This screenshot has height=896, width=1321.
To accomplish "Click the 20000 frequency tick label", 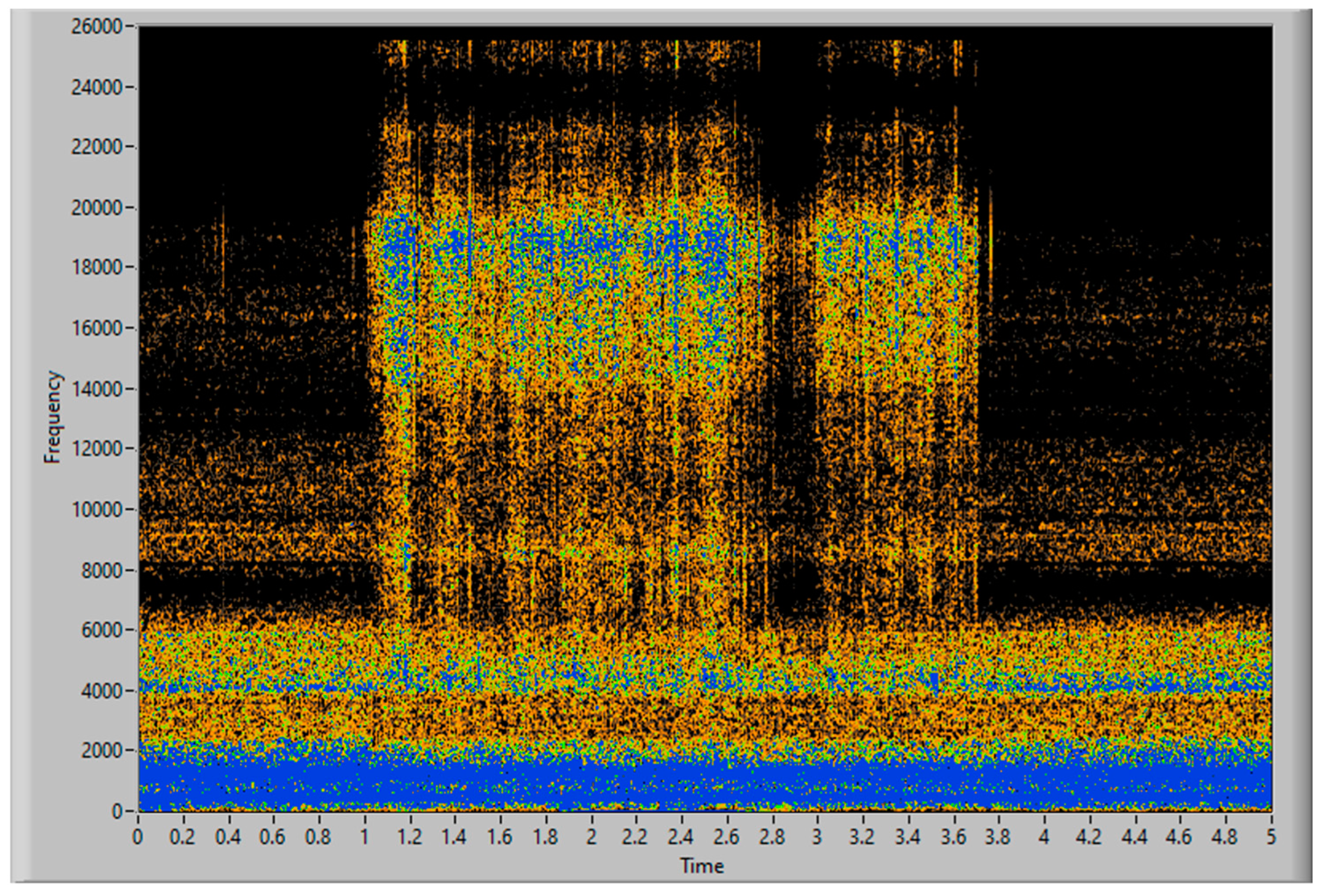I will [x=97, y=208].
